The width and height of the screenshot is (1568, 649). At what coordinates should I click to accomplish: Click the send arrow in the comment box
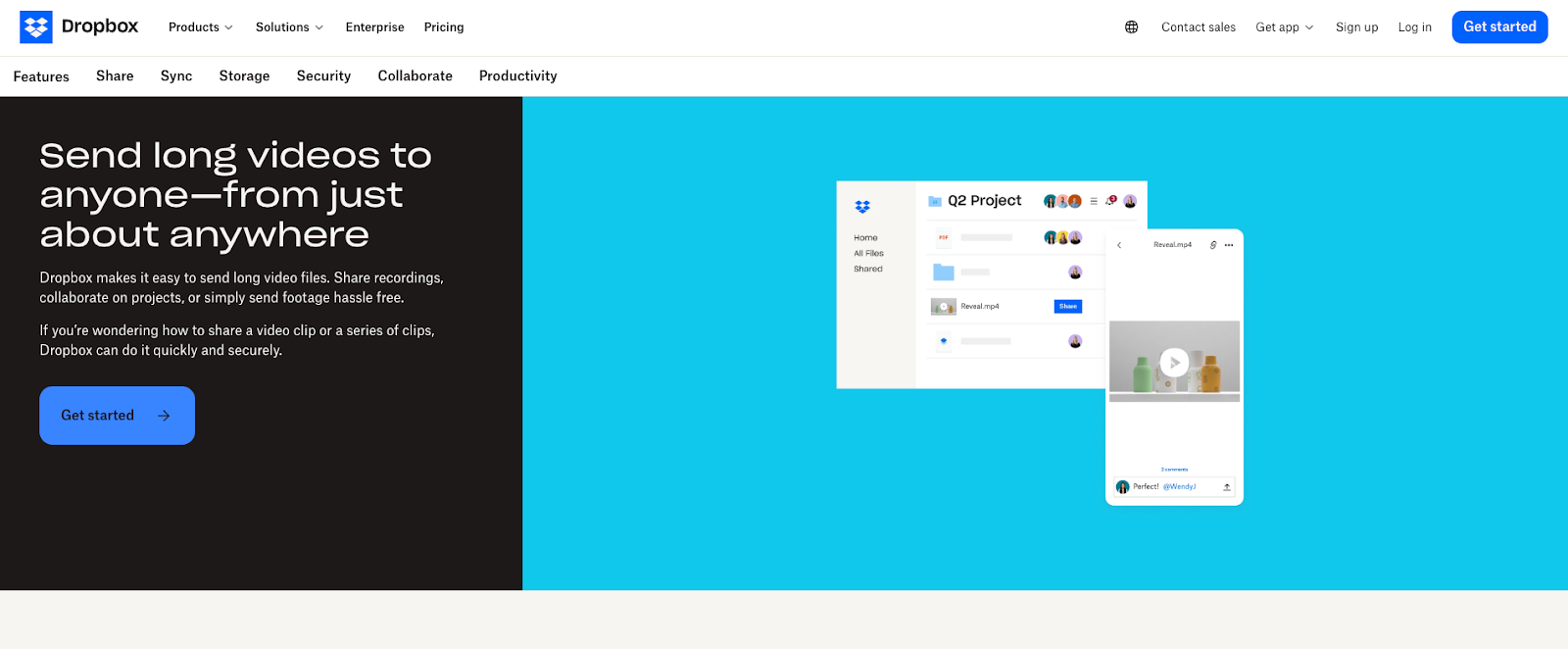(x=1226, y=487)
